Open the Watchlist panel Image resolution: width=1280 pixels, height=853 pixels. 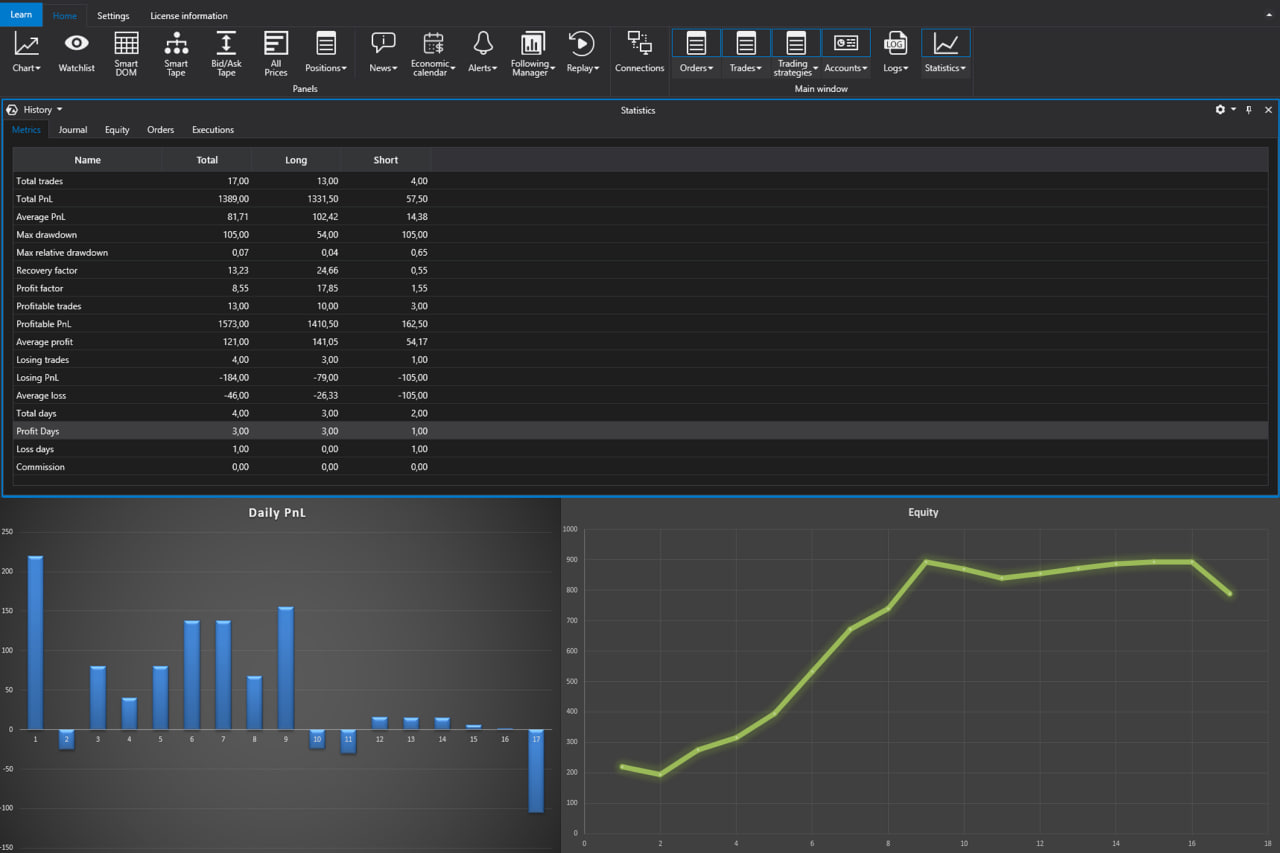click(x=76, y=52)
